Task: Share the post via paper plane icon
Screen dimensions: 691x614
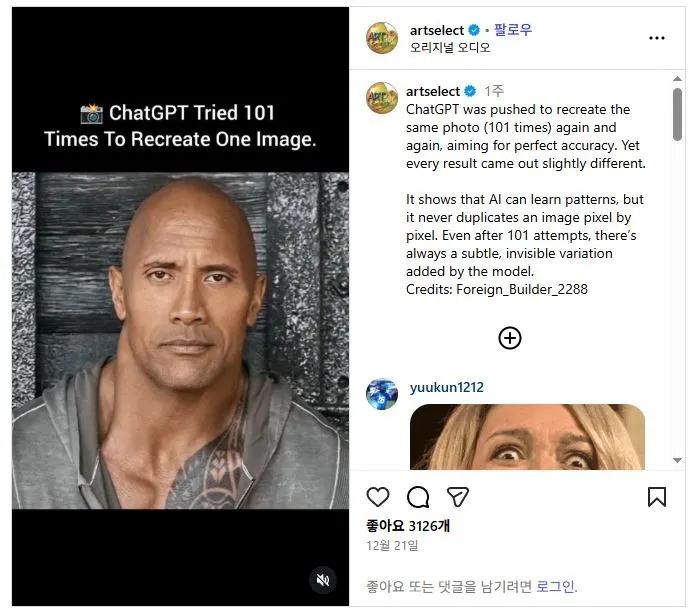Action: coord(457,497)
